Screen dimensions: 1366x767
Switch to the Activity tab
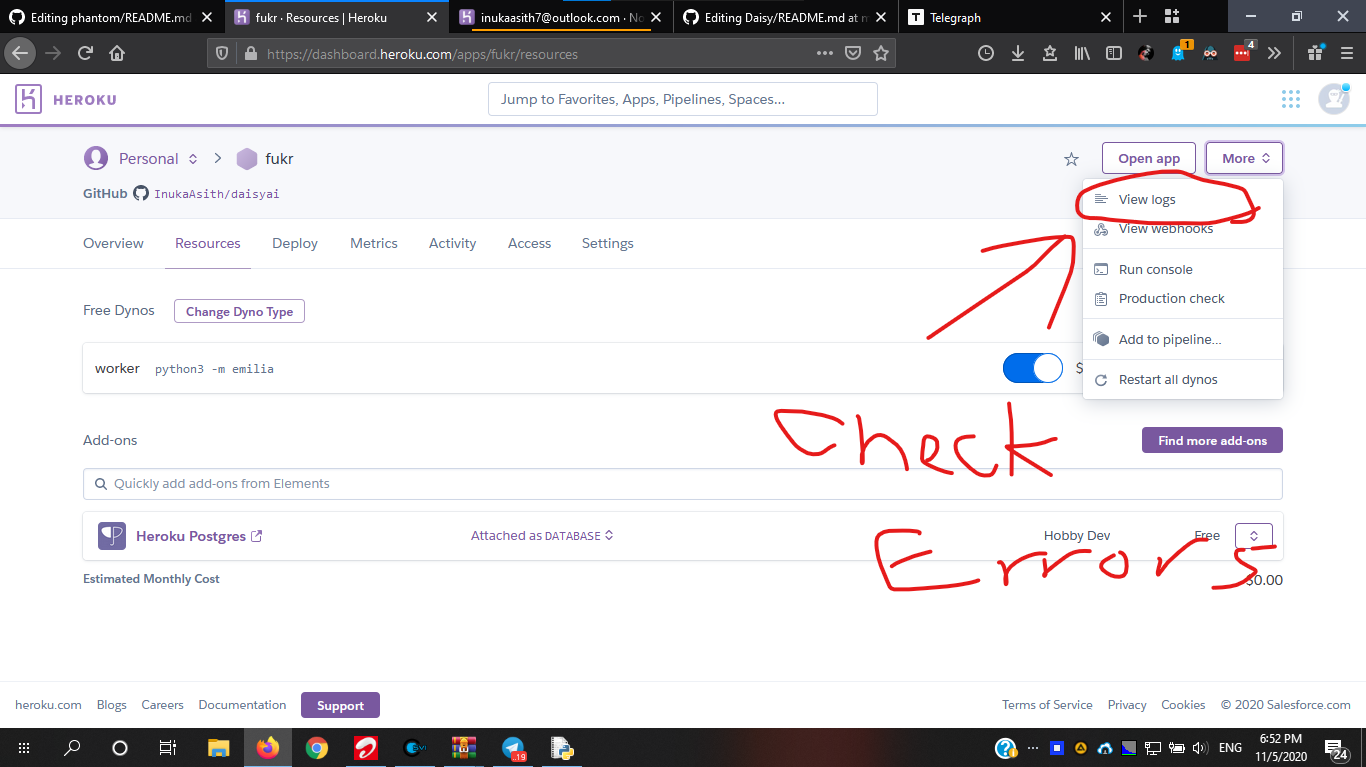452,243
